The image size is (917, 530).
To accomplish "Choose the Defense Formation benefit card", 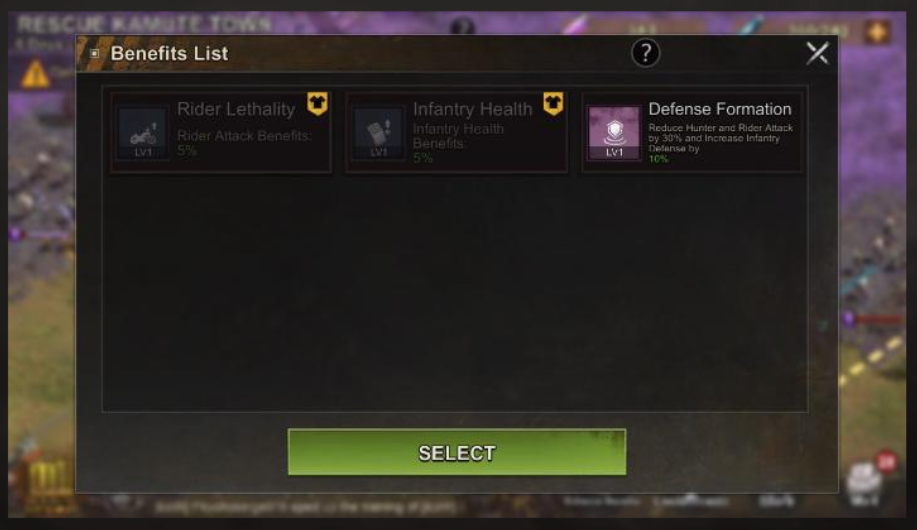I will tap(692, 132).
